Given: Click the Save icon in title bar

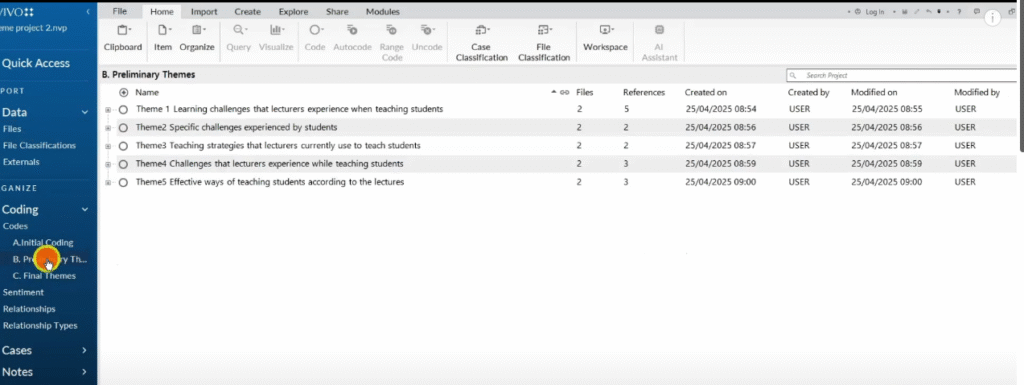Looking at the screenshot, I should pyautogui.click(x=904, y=12).
